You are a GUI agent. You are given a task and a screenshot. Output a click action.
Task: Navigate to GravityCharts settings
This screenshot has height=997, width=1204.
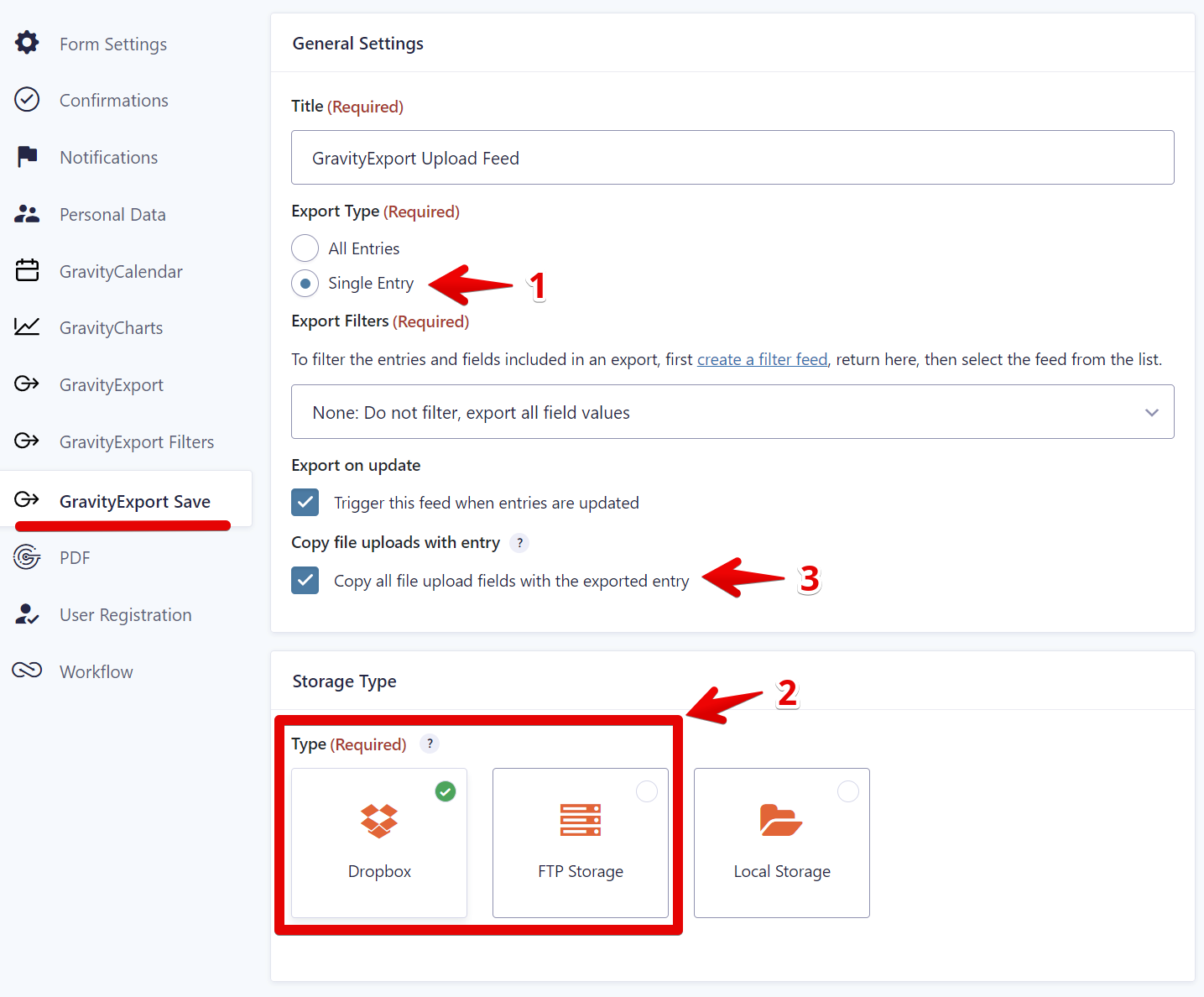click(x=112, y=328)
